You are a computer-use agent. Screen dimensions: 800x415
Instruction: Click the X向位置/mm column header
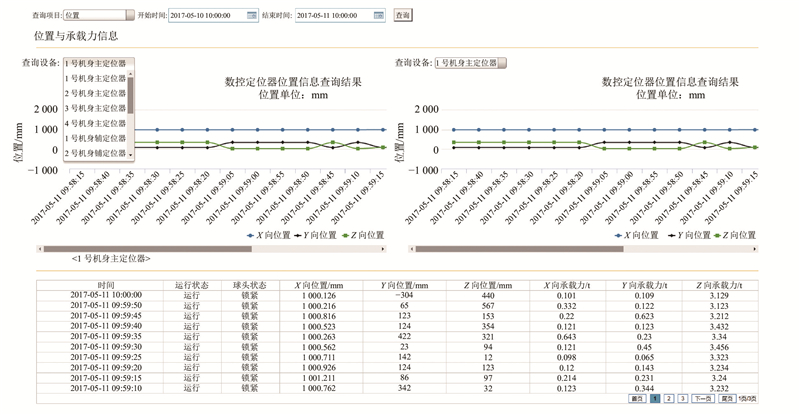(319, 285)
